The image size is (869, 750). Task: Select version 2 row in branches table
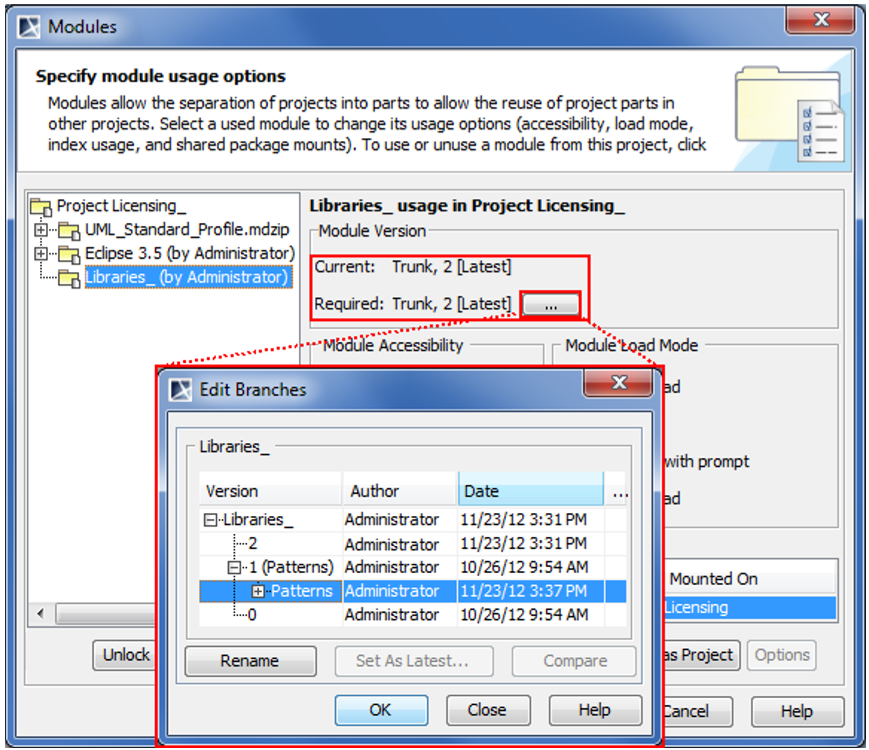coord(413,544)
